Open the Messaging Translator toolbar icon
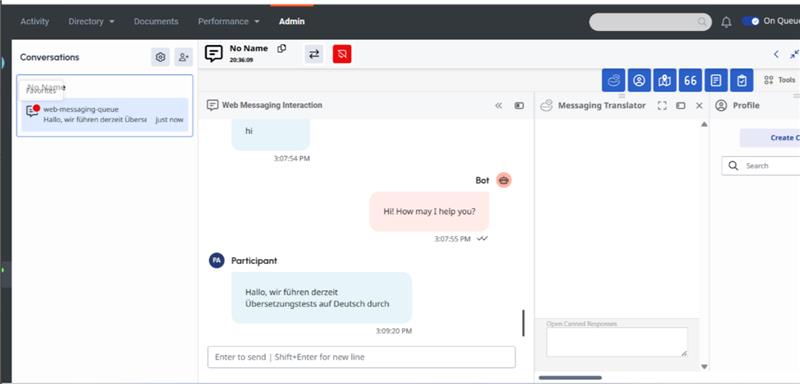This screenshot has height=384, width=800. (x=613, y=80)
